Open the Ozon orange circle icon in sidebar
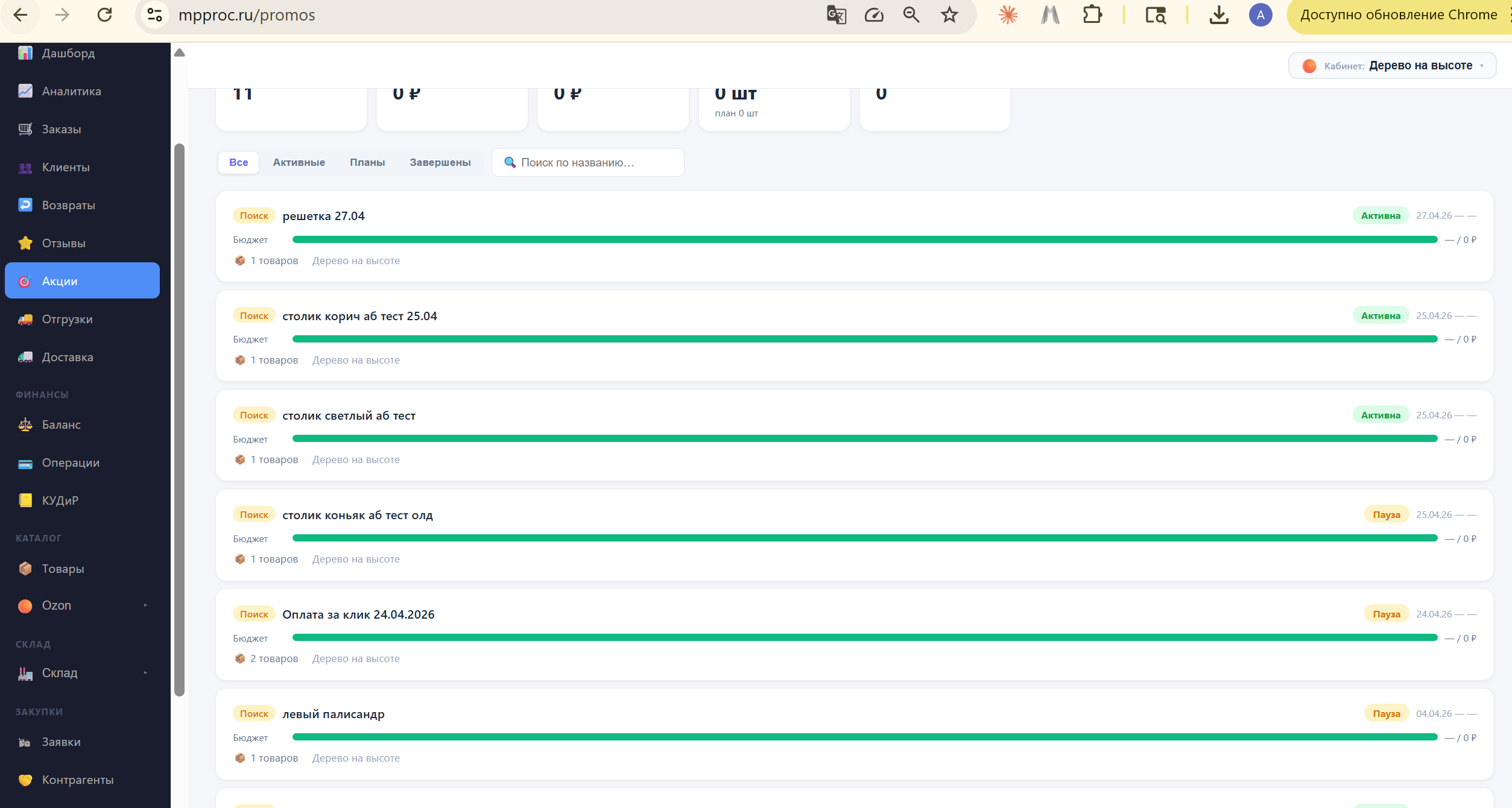 pos(25,606)
